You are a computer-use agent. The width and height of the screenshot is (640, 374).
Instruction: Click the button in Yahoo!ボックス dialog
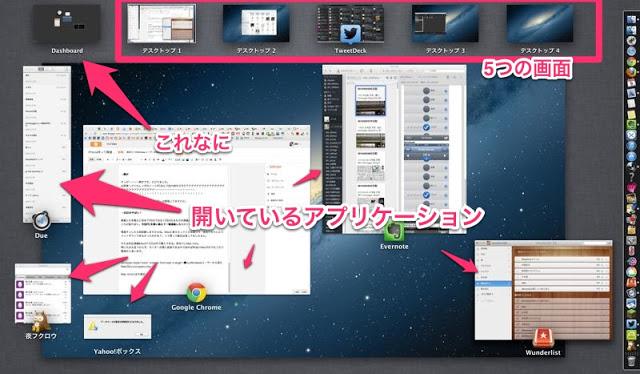coord(142,334)
